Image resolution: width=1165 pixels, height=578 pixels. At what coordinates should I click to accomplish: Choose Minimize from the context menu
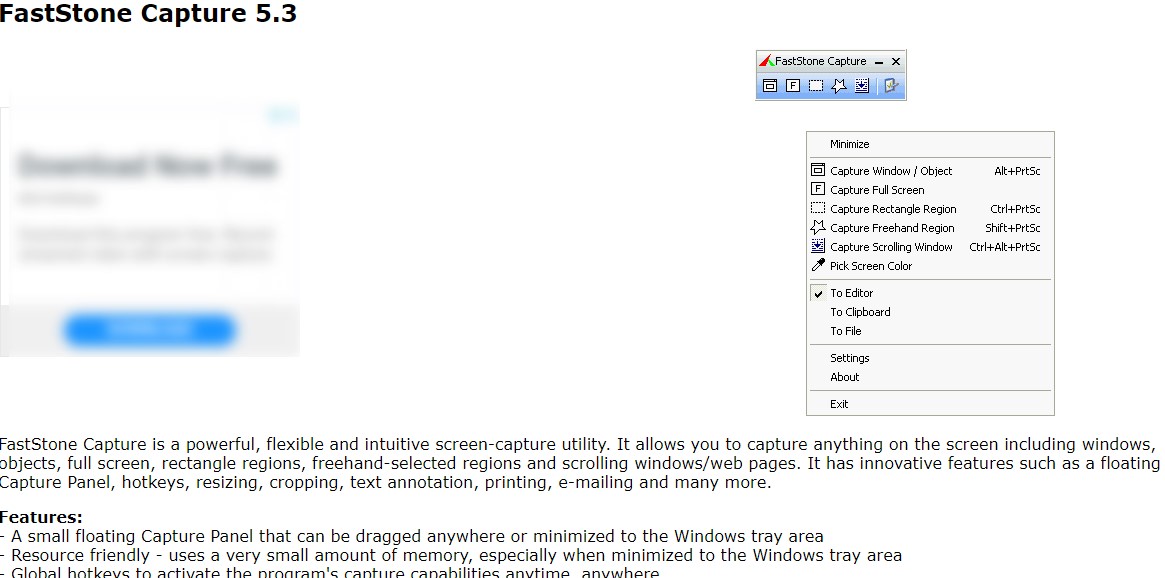coord(930,144)
